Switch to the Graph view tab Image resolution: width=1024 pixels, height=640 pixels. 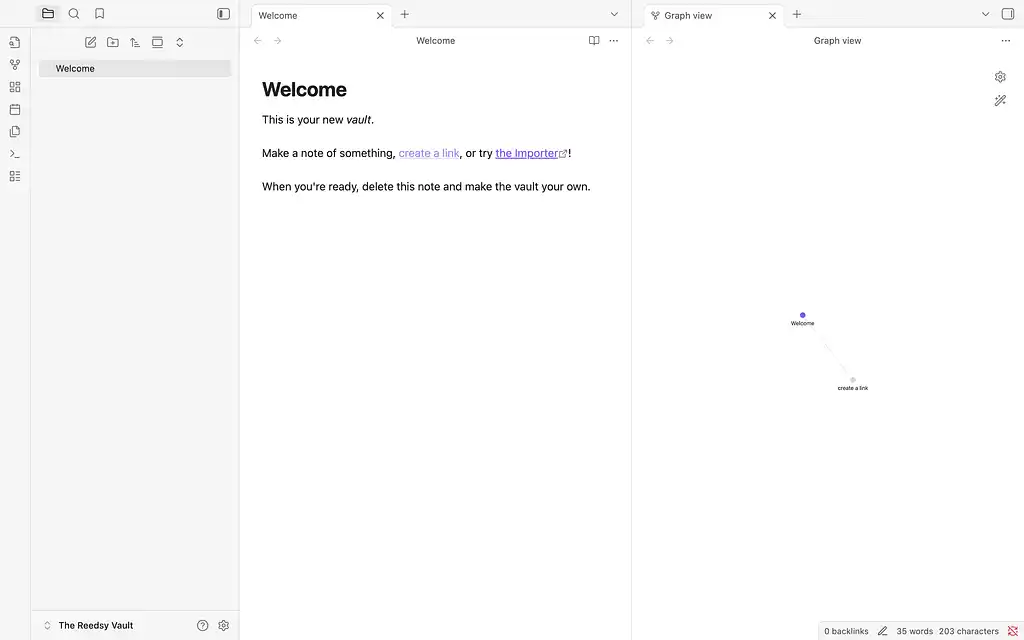coord(700,15)
